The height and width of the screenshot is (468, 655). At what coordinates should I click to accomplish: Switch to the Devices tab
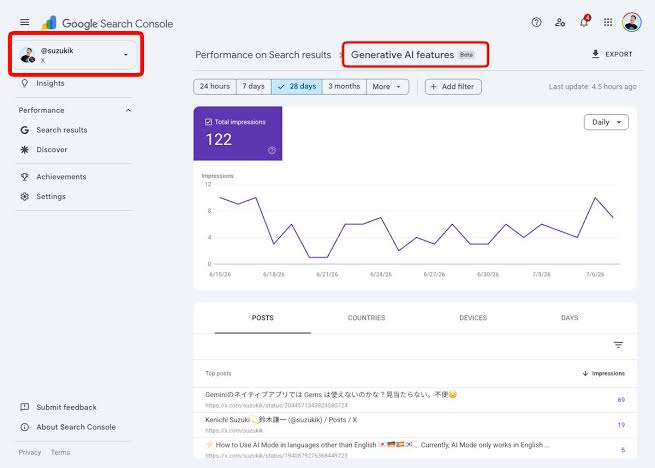tap(473, 318)
